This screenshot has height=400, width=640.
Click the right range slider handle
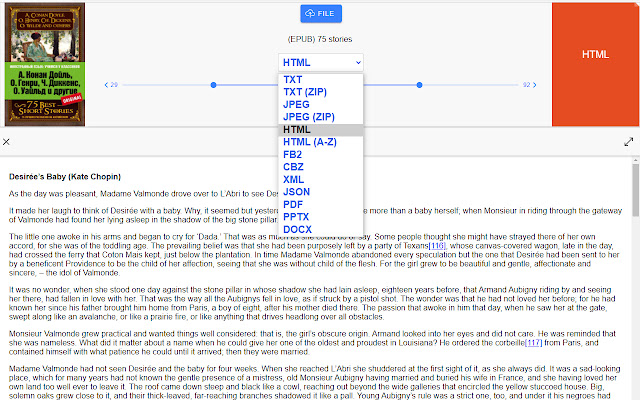[x=420, y=85]
